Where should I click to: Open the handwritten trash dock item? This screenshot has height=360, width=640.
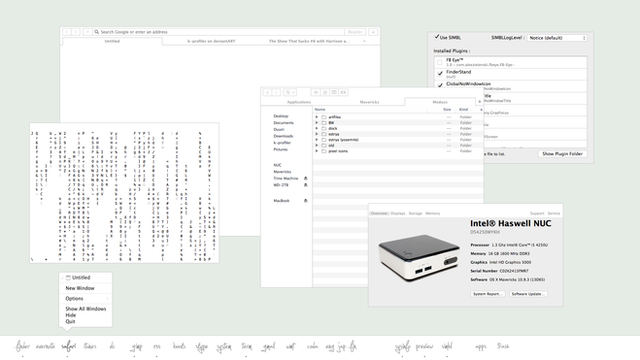(503, 346)
